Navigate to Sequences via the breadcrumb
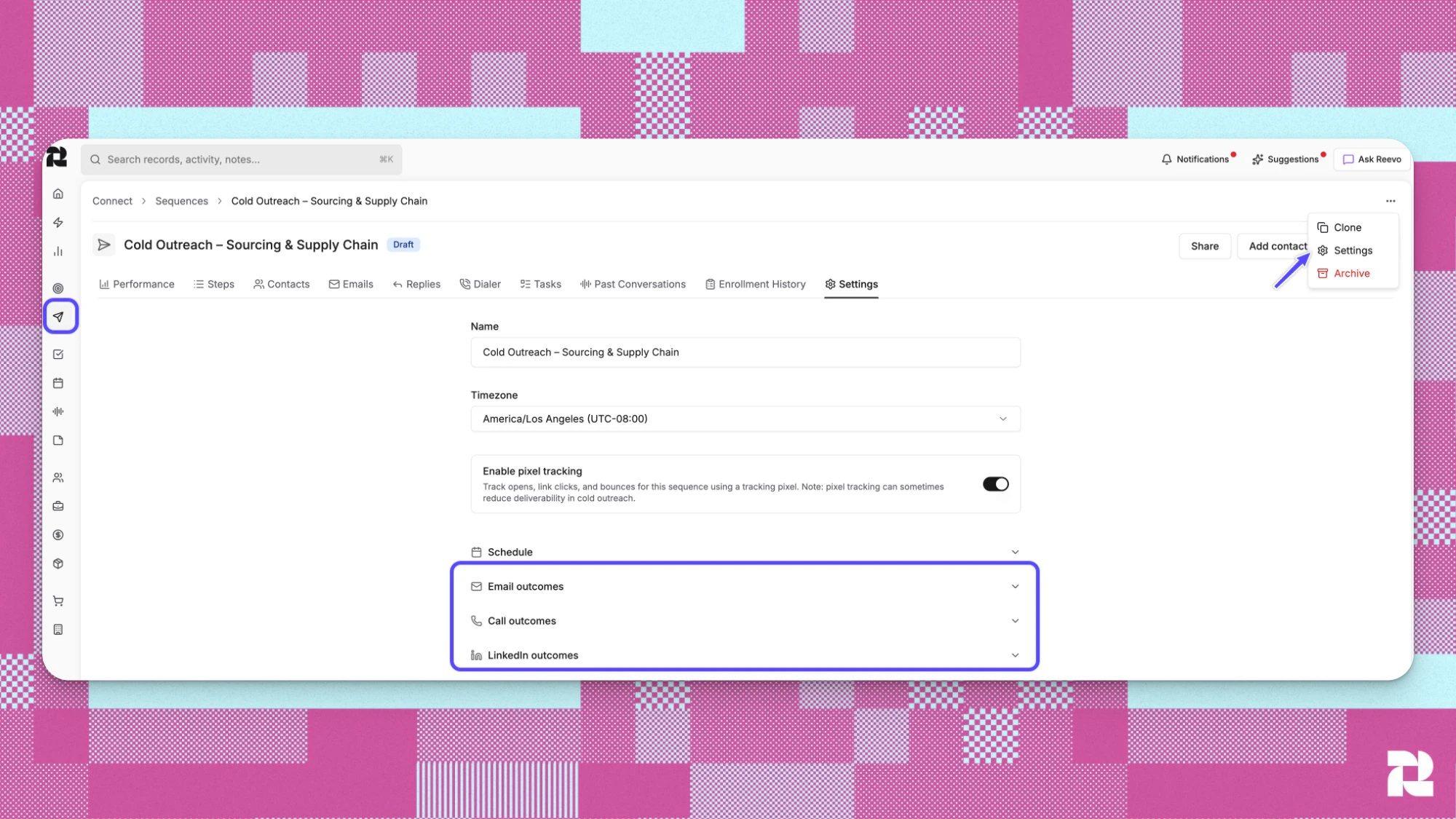The width and height of the screenshot is (1456, 819). click(x=181, y=201)
